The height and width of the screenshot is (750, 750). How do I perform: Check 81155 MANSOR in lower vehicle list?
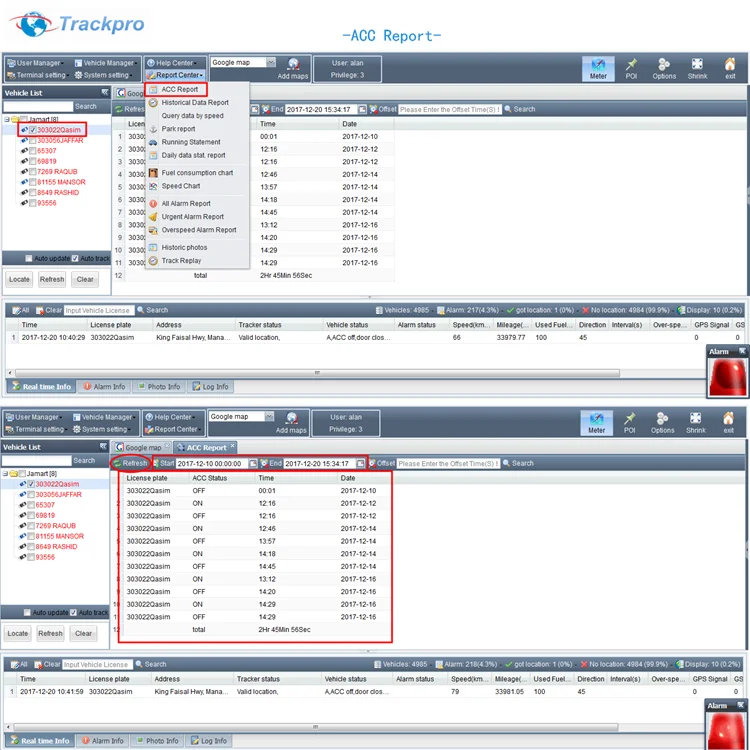tap(31, 536)
